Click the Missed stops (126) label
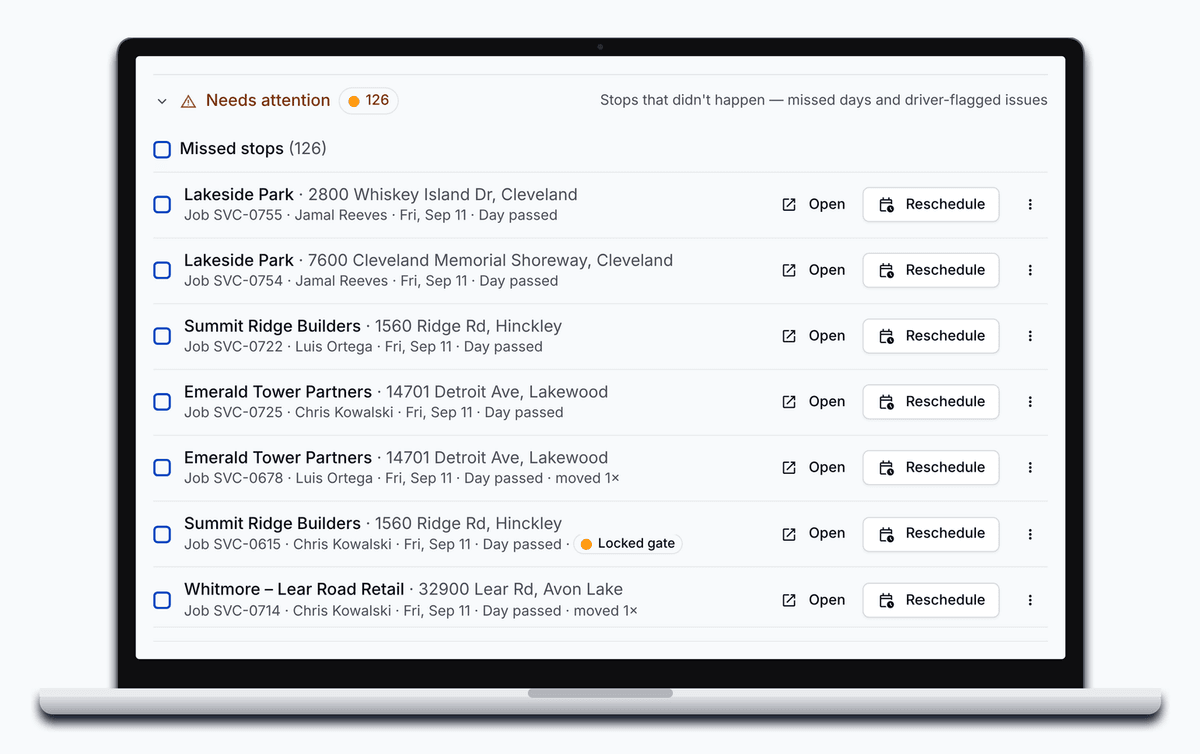This screenshot has width=1200, height=754. tap(253, 149)
